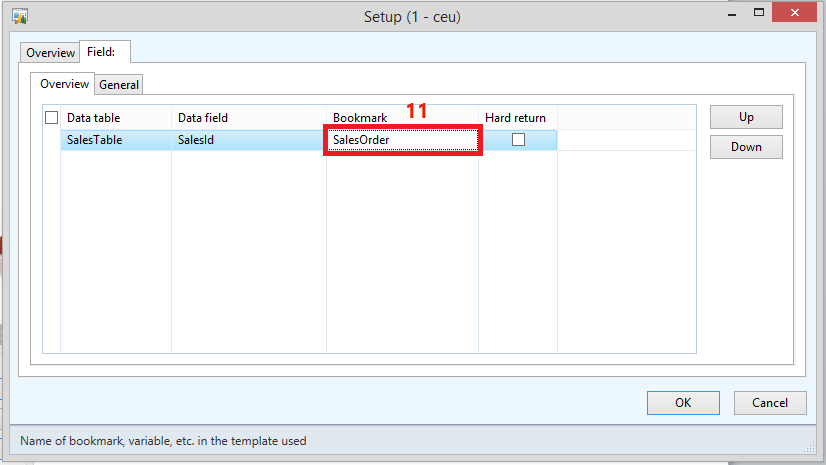Cancel the Setup dialog

(770, 403)
